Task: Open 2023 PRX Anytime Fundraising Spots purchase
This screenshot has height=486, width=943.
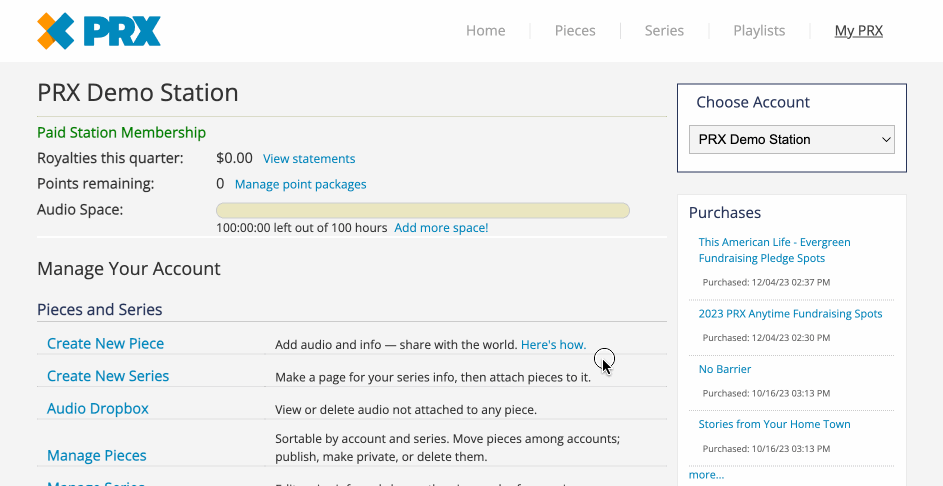Action: click(x=790, y=314)
